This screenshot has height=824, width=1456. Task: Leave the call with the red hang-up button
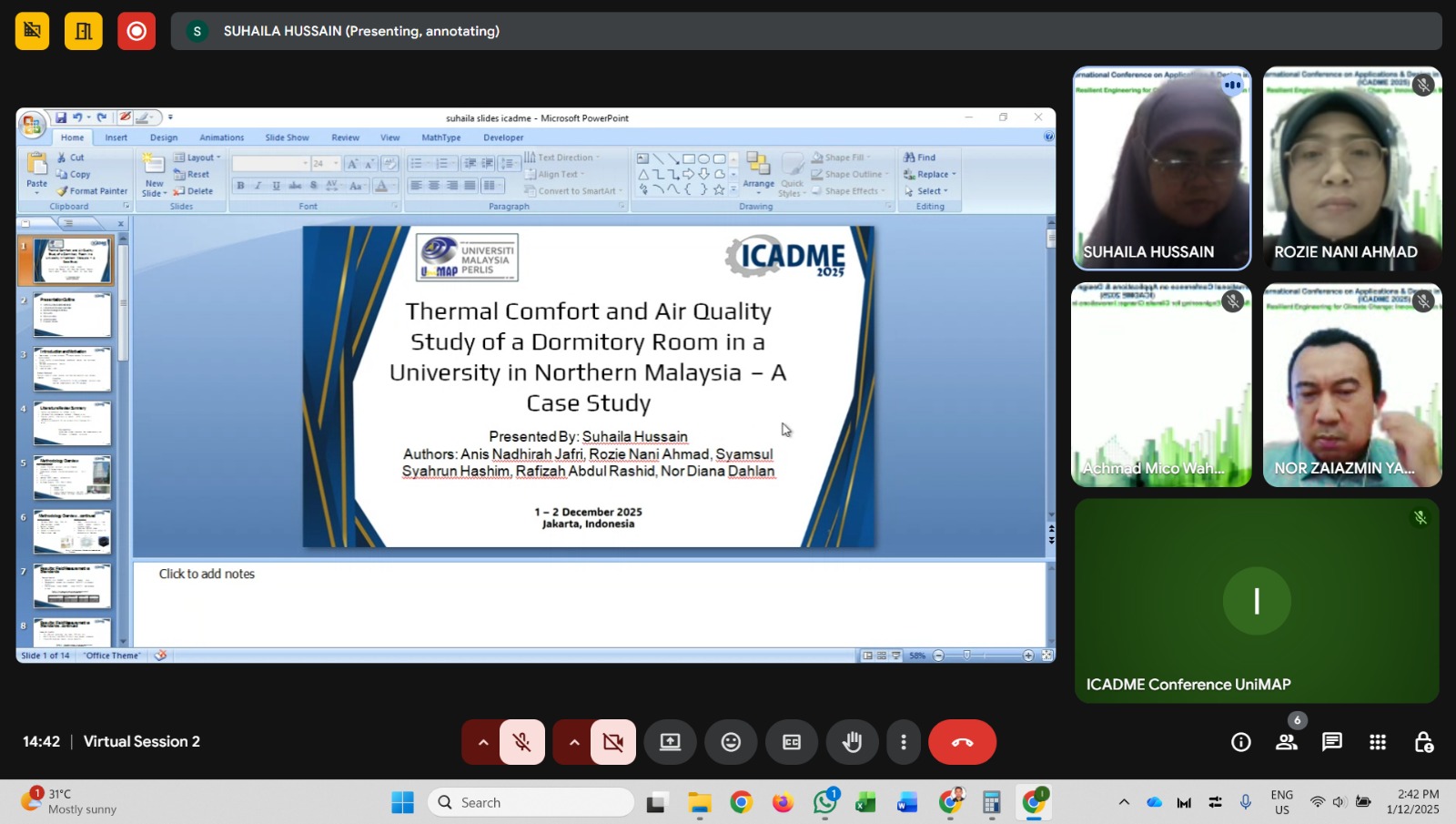pos(962,742)
